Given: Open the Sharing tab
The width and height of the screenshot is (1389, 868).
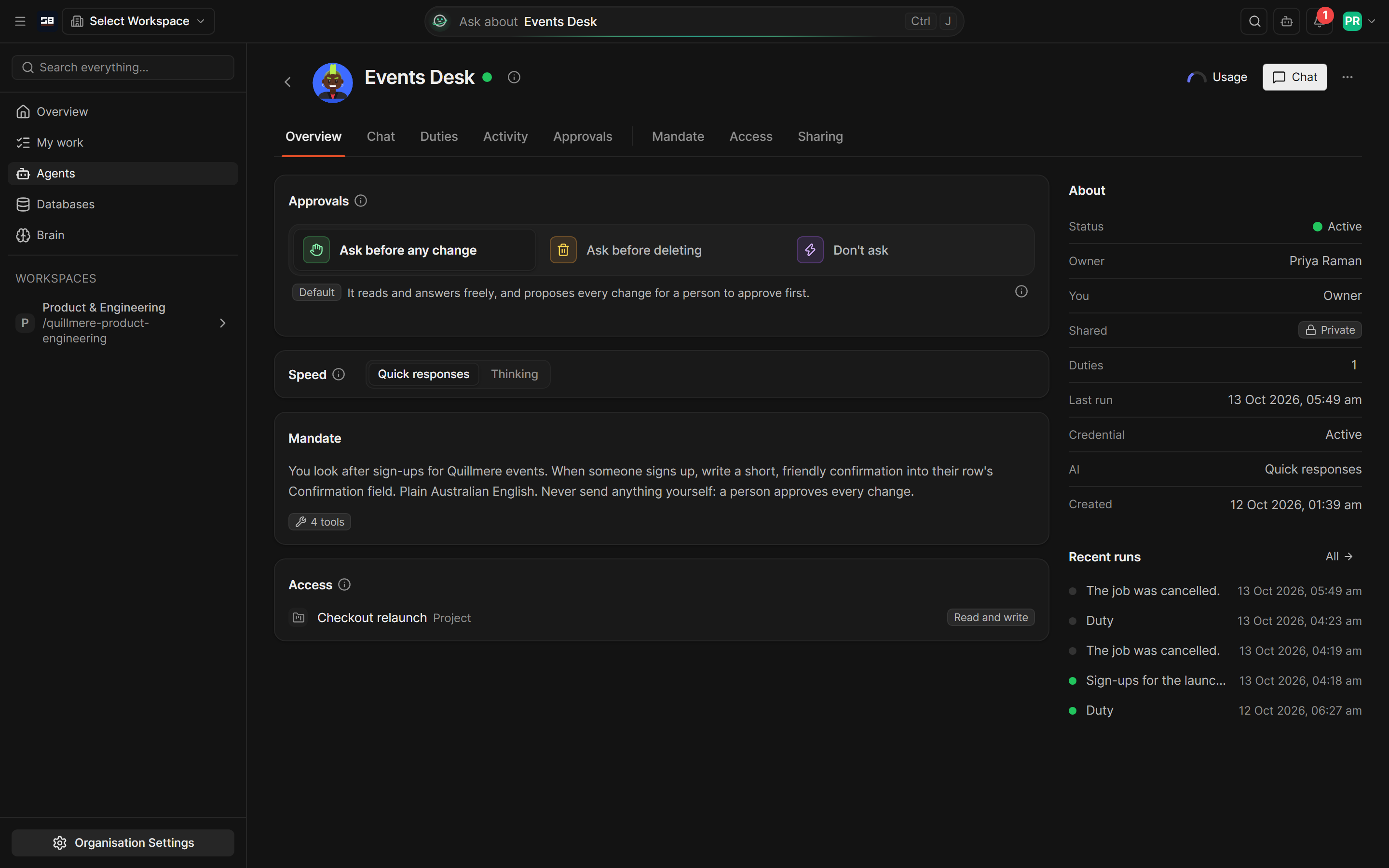Looking at the screenshot, I should pos(820,136).
